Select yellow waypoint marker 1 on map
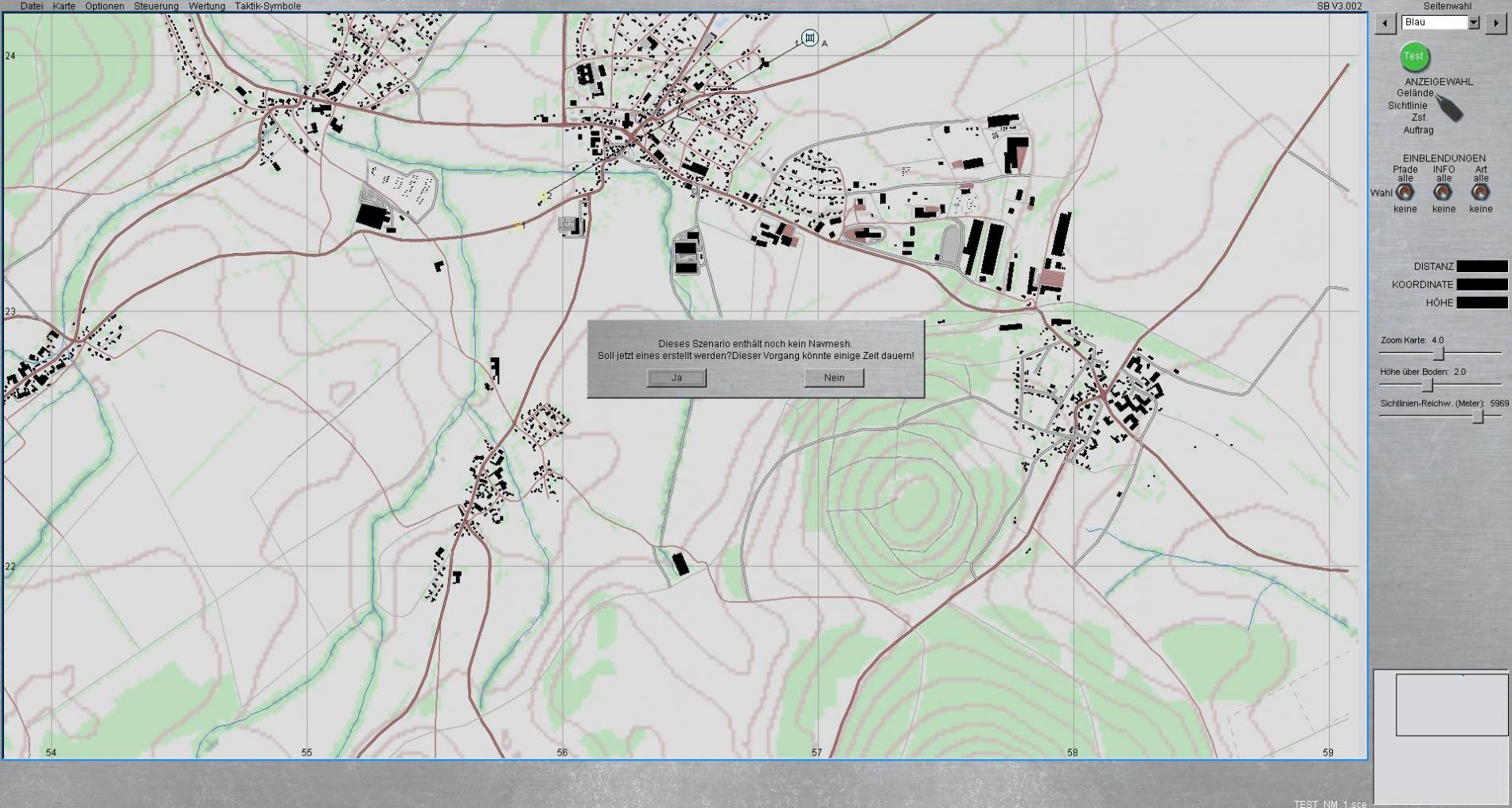Viewport: 1512px width, 808px height. click(x=518, y=226)
